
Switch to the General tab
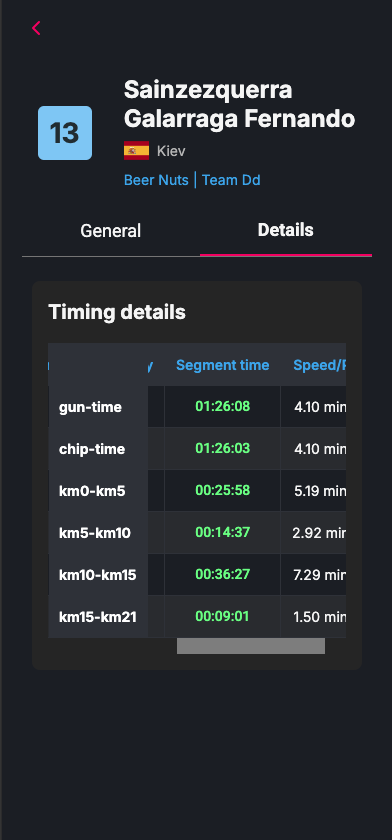[111, 231]
